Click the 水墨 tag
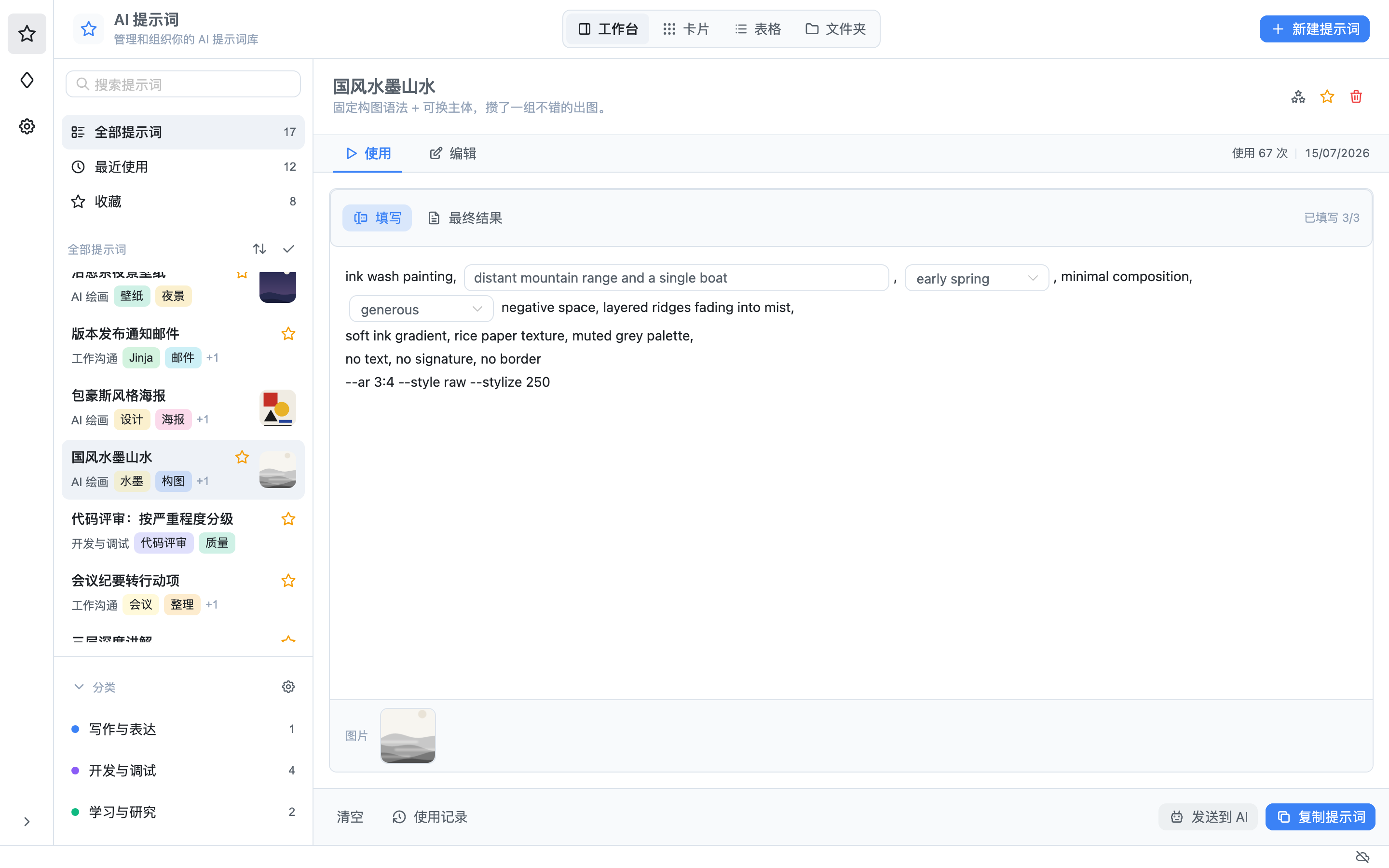This screenshot has width=1389, height=868. 132,481
